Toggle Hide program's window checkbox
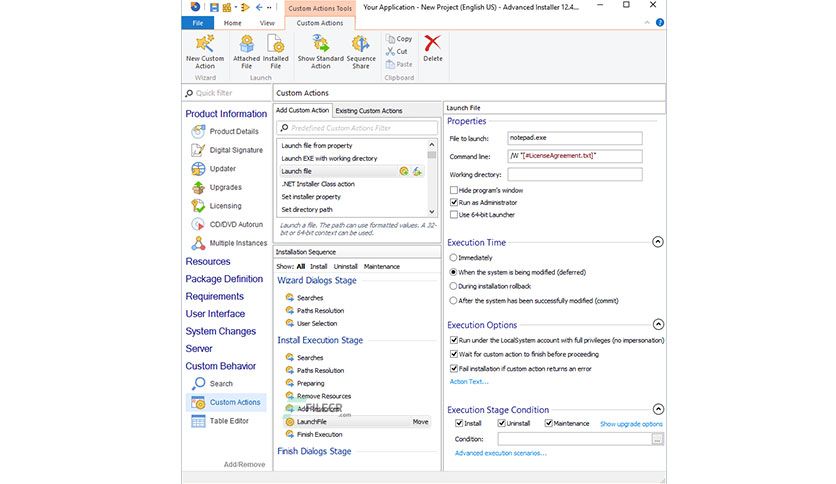This screenshot has width=836, height=484. pos(454,190)
